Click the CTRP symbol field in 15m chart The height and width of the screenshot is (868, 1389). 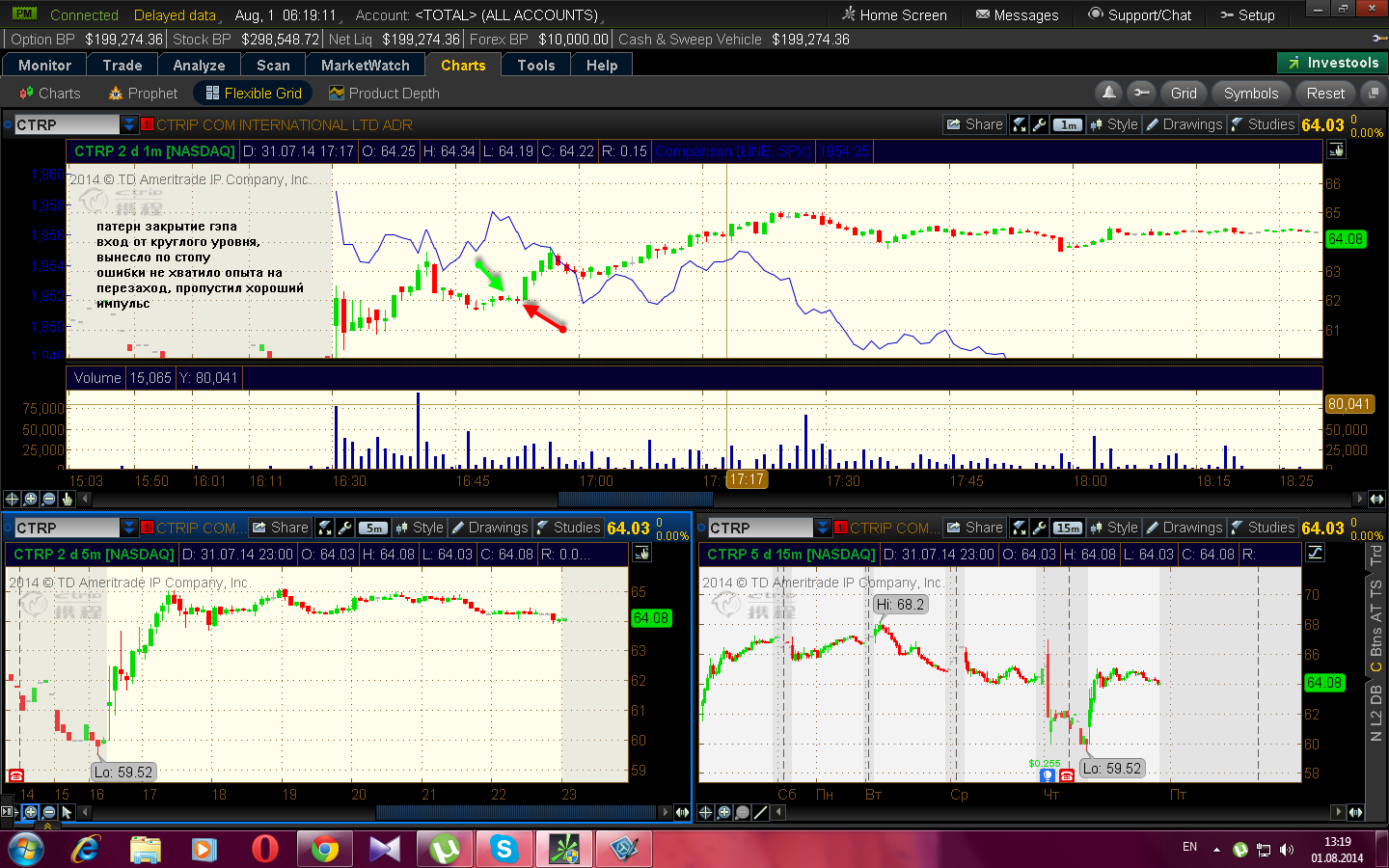[760, 528]
